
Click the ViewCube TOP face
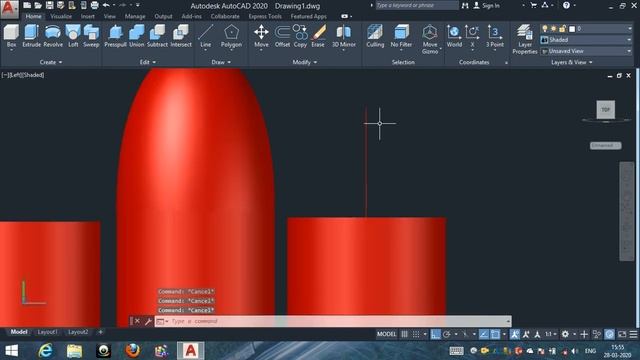pyautogui.click(x=605, y=109)
